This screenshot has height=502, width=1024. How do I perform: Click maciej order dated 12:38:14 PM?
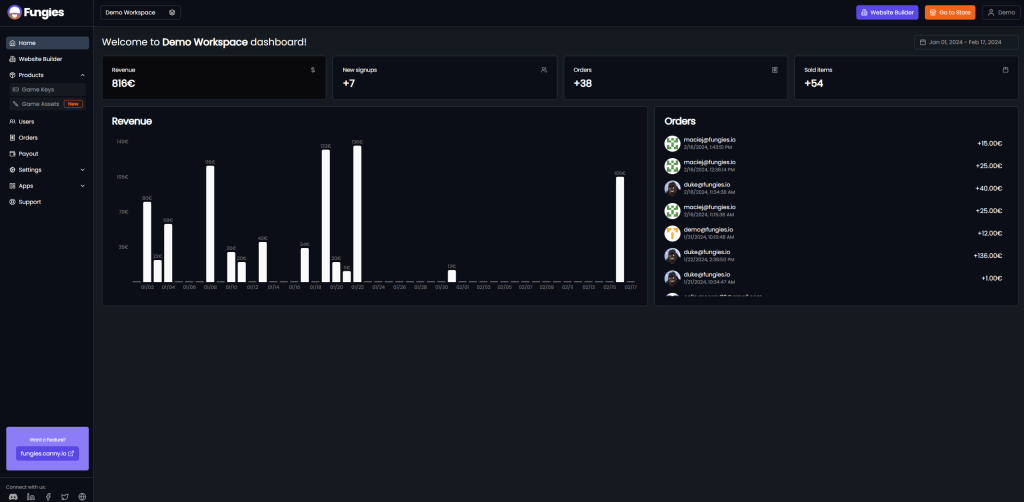click(x=833, y=166)
